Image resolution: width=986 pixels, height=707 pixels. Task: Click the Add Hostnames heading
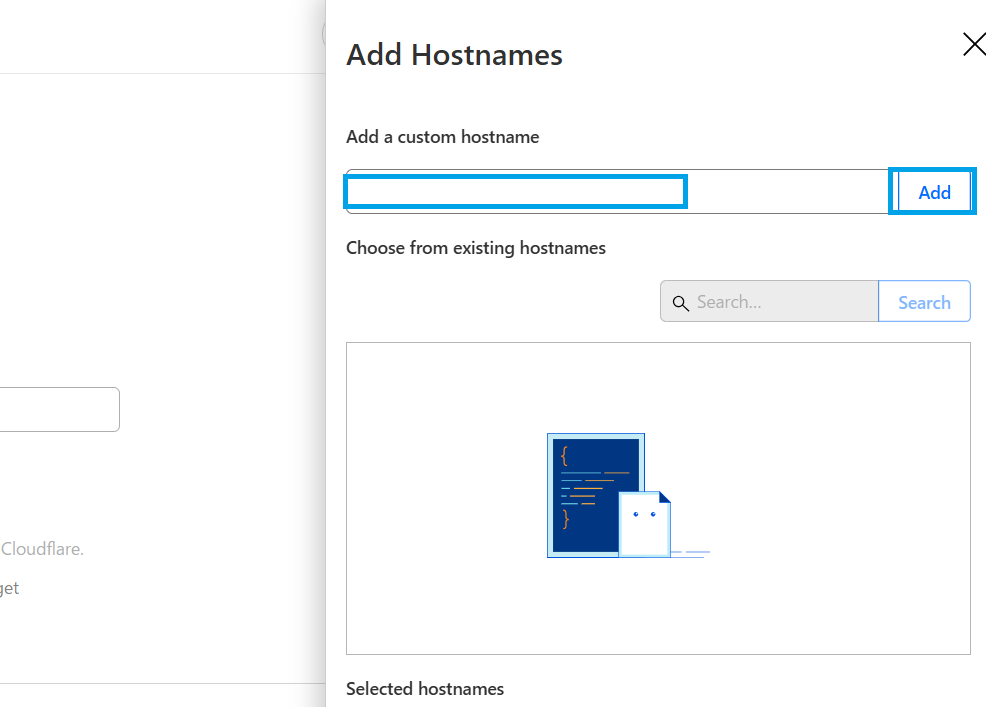(x=454, y=55)
